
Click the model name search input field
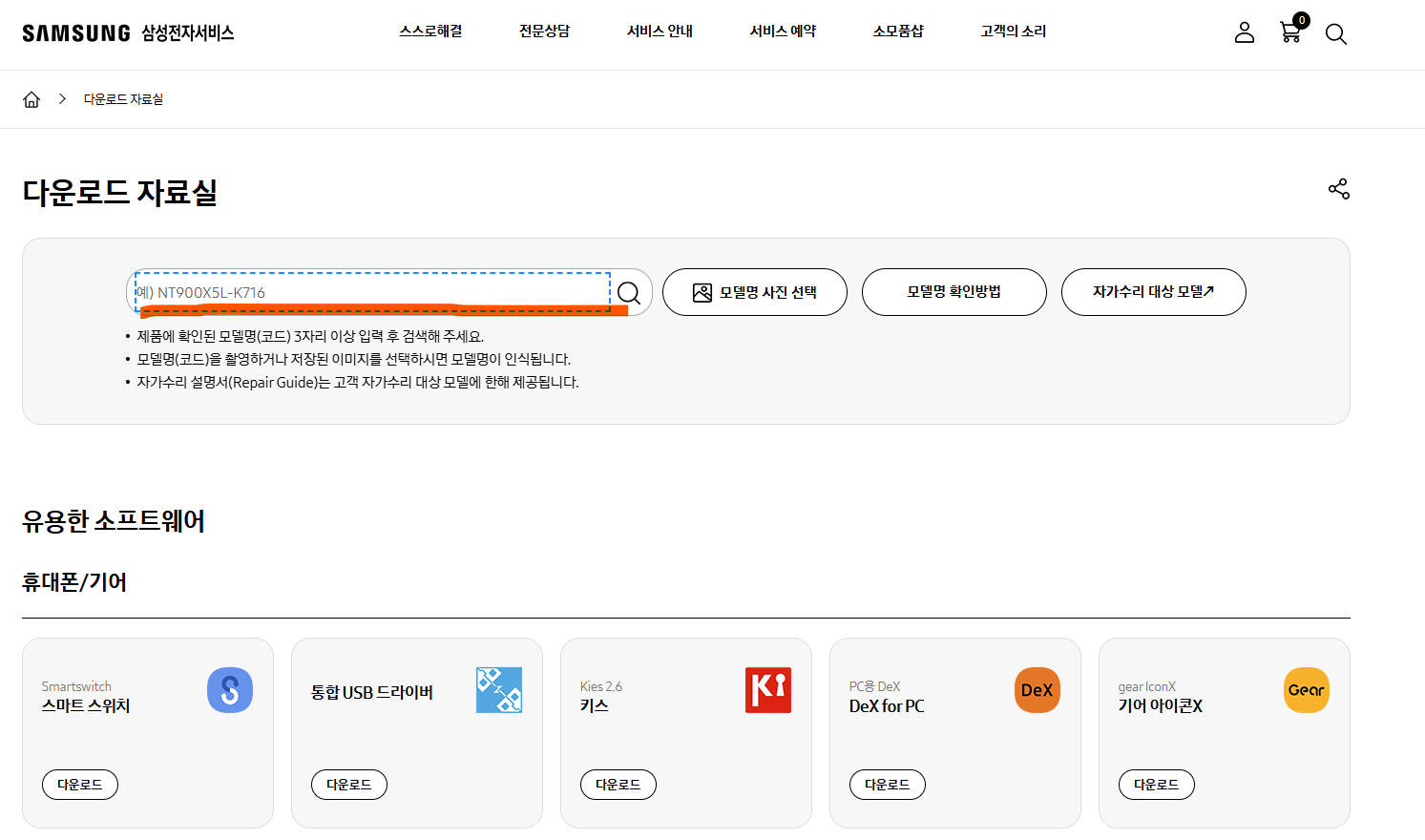point(372,292)
